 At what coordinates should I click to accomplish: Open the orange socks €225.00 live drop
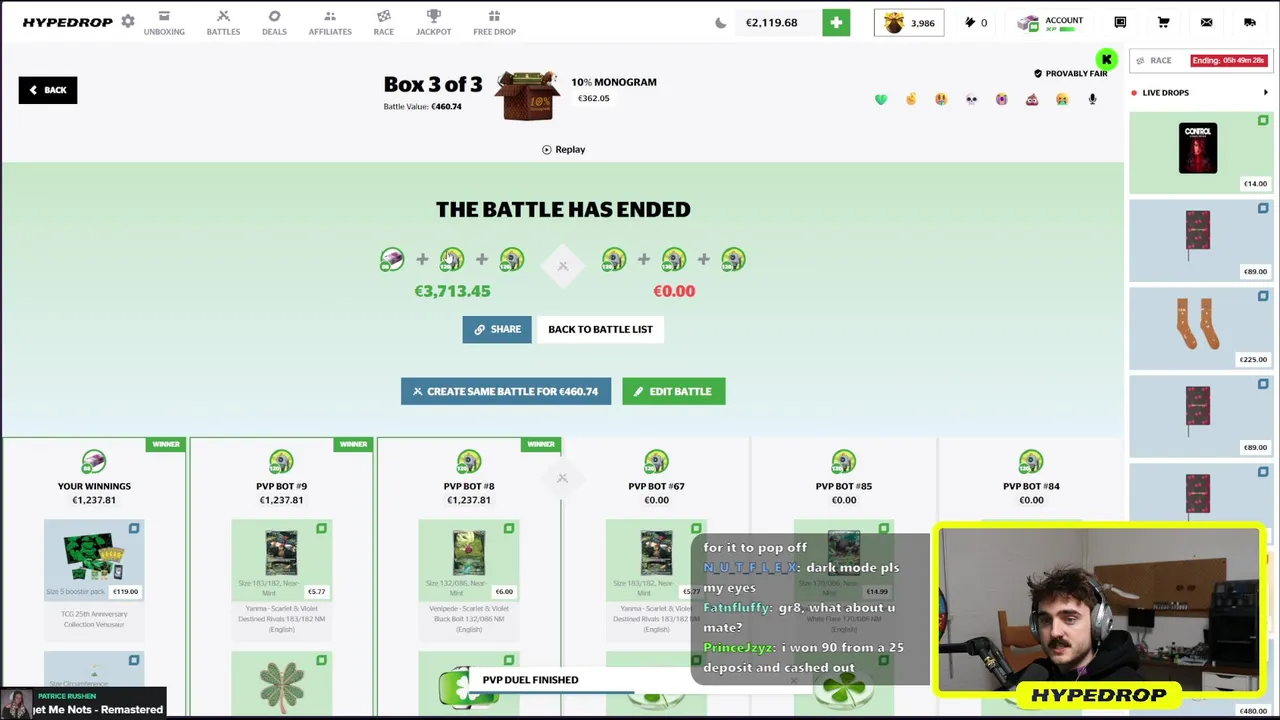1199,328
